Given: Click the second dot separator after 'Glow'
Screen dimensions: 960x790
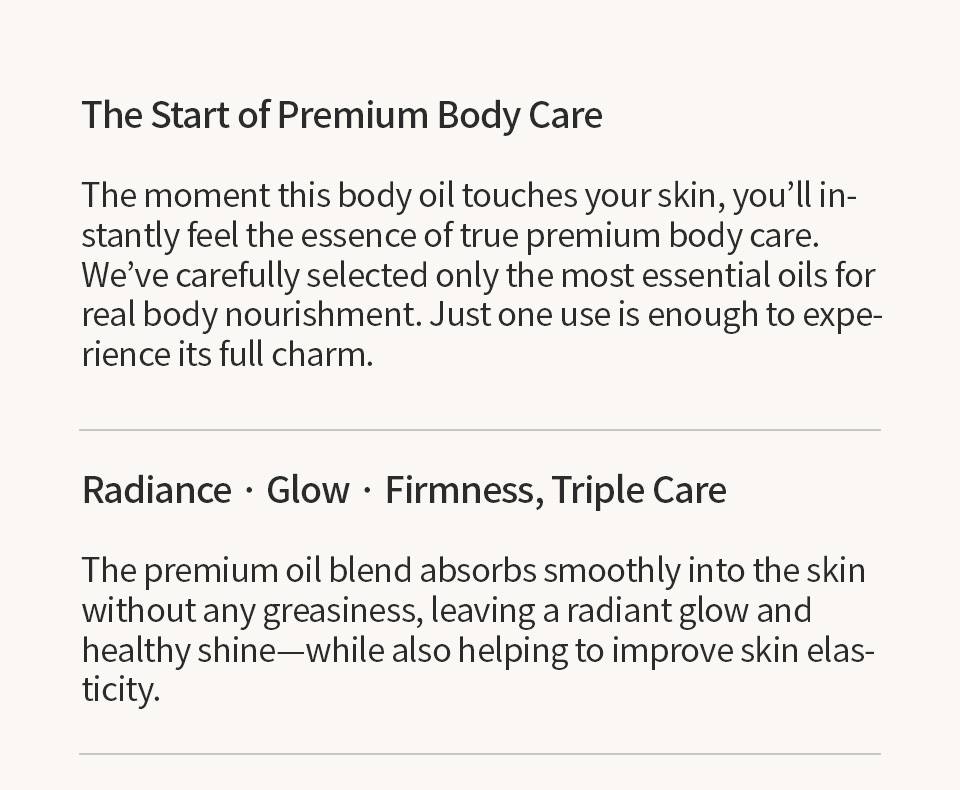Looking at the screenshot, I should [x=367, y=491].
